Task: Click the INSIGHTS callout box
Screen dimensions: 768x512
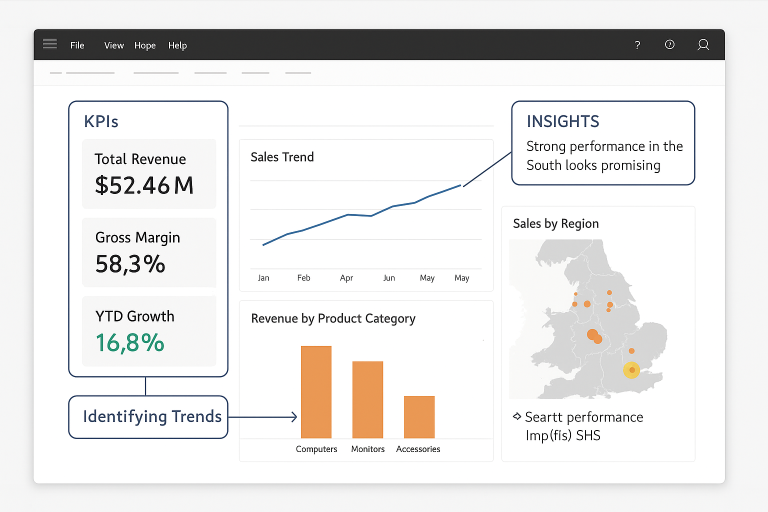Action: click(x=602, y=142)
